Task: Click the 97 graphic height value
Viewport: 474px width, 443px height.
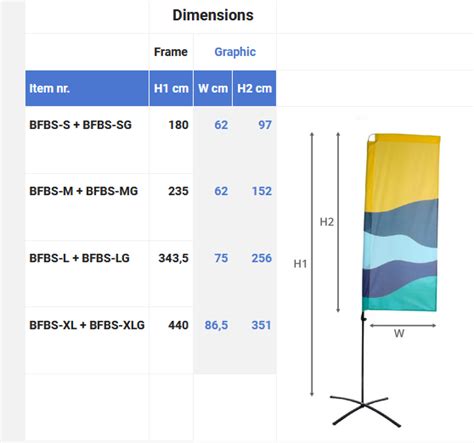Action: pos(265,125)
